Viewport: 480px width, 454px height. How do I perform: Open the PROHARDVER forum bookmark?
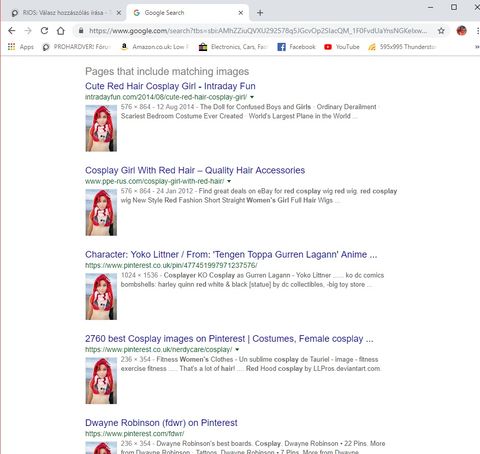tap(77, 47)
